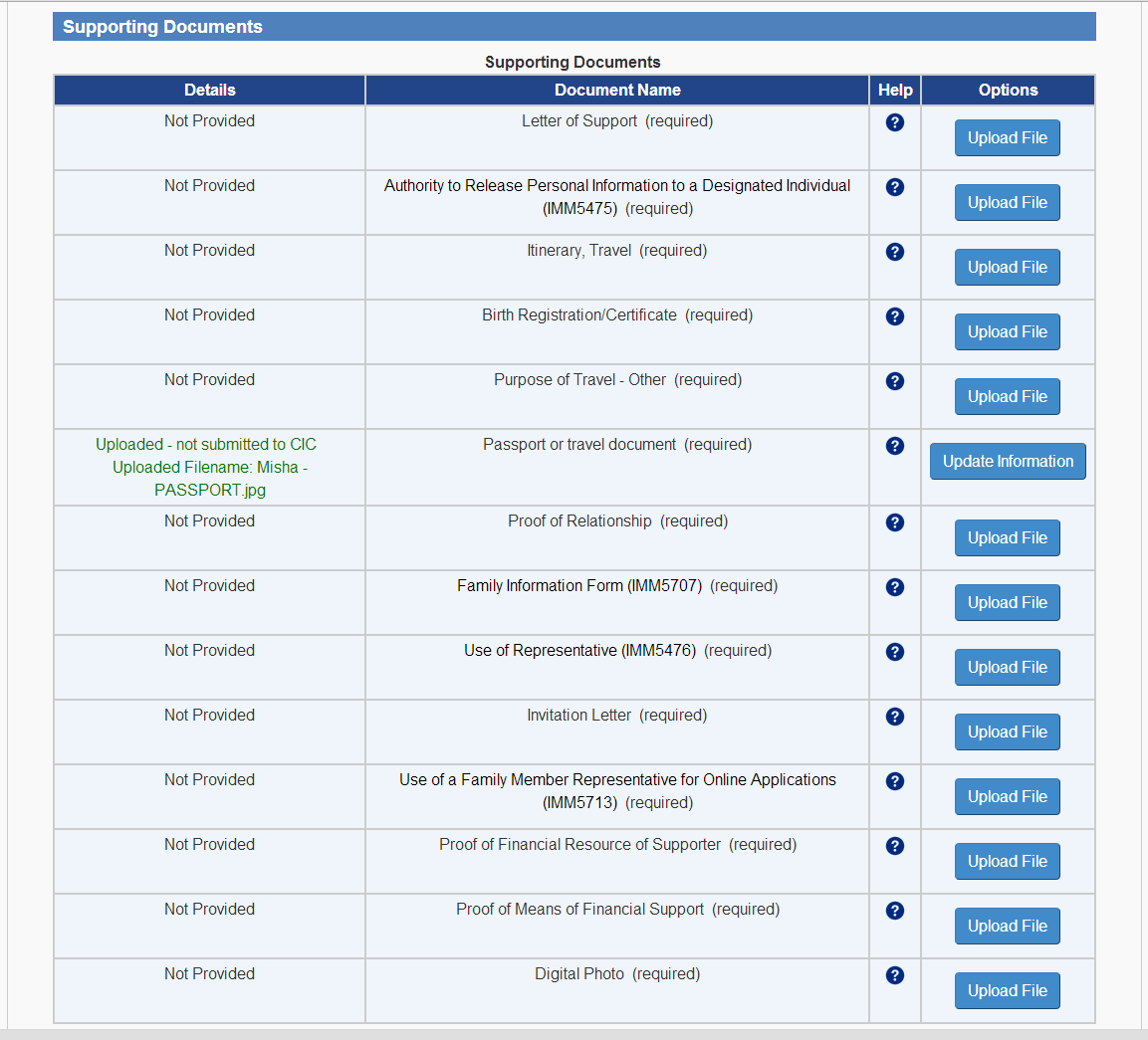Click the Options column header

[x=1009, y=90]
